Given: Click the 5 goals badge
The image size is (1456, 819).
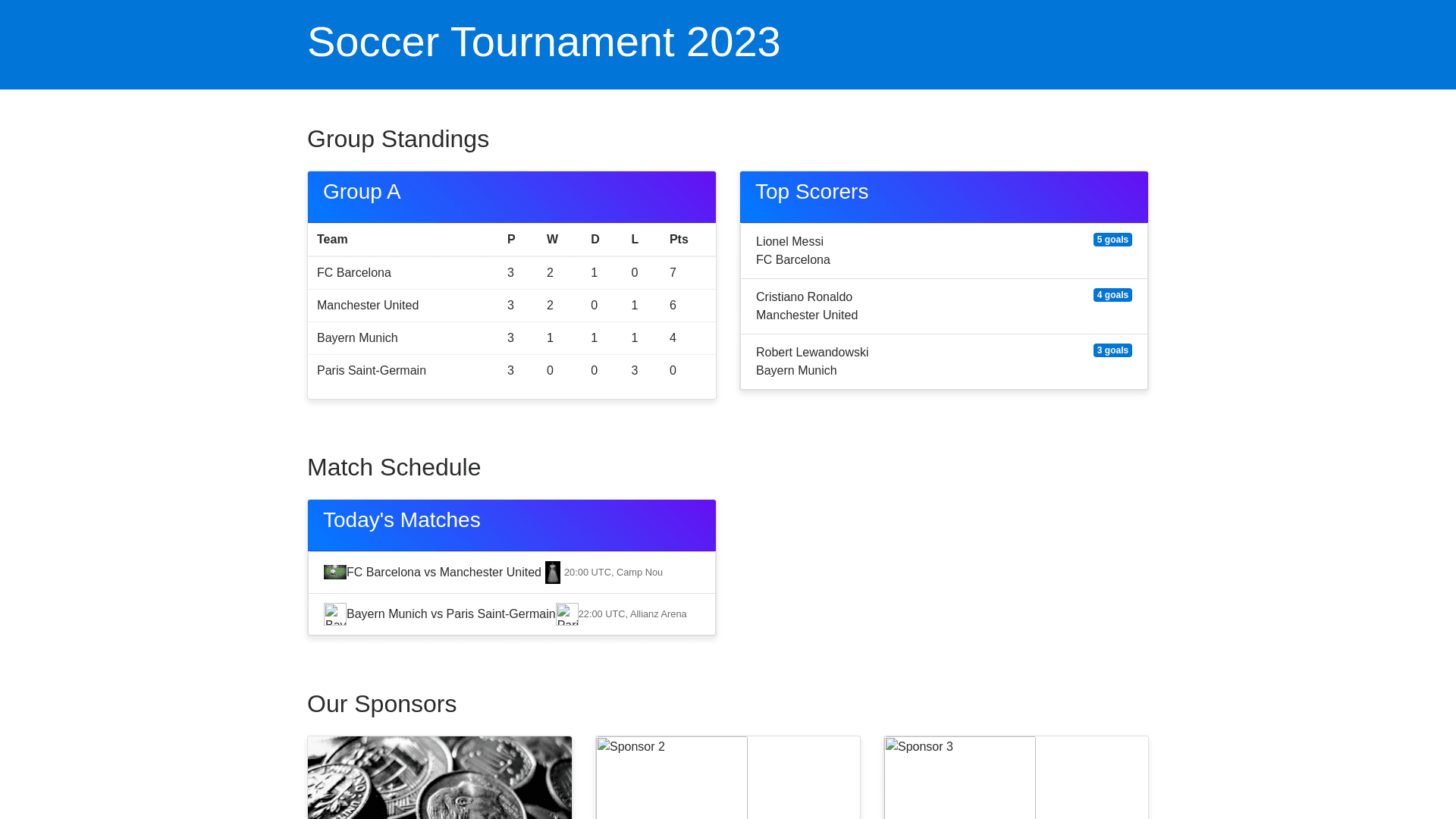Looking at the screenshot, I should click(1112, 240).
